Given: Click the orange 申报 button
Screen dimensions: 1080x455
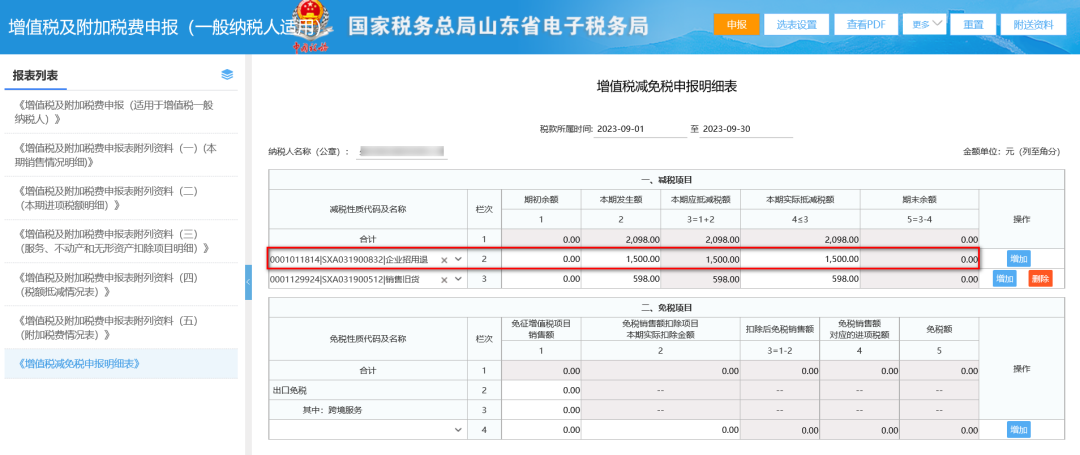Looking at the screenshot, I should 736,24.
